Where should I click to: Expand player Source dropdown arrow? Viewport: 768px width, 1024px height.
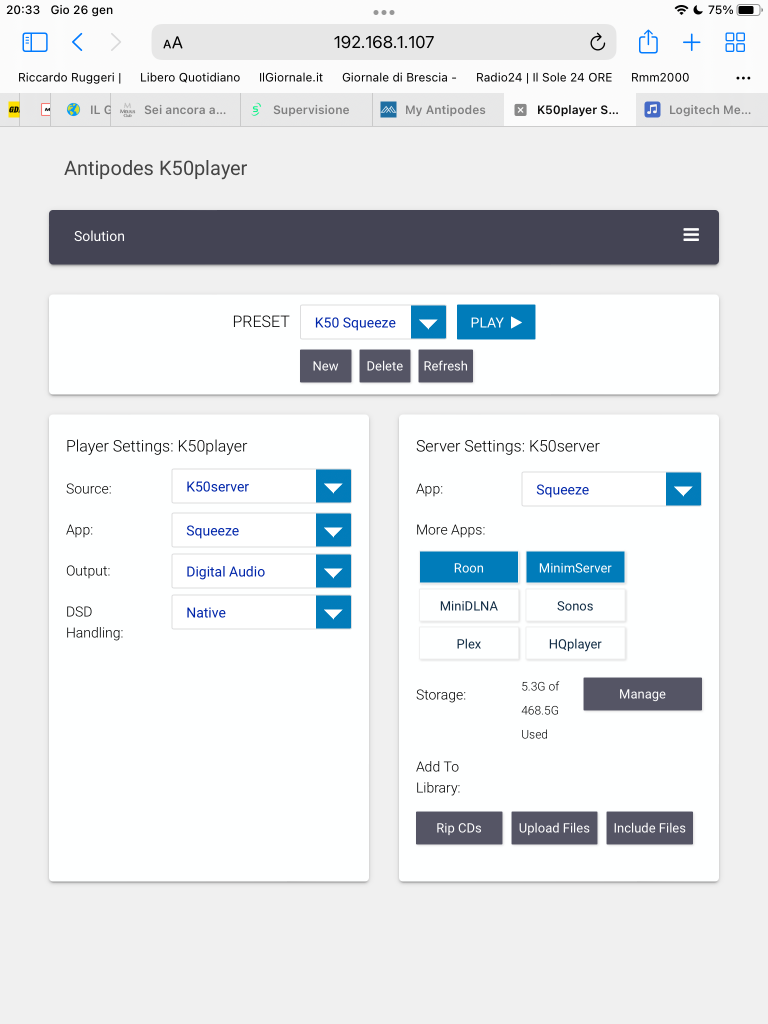click(333, 486)
